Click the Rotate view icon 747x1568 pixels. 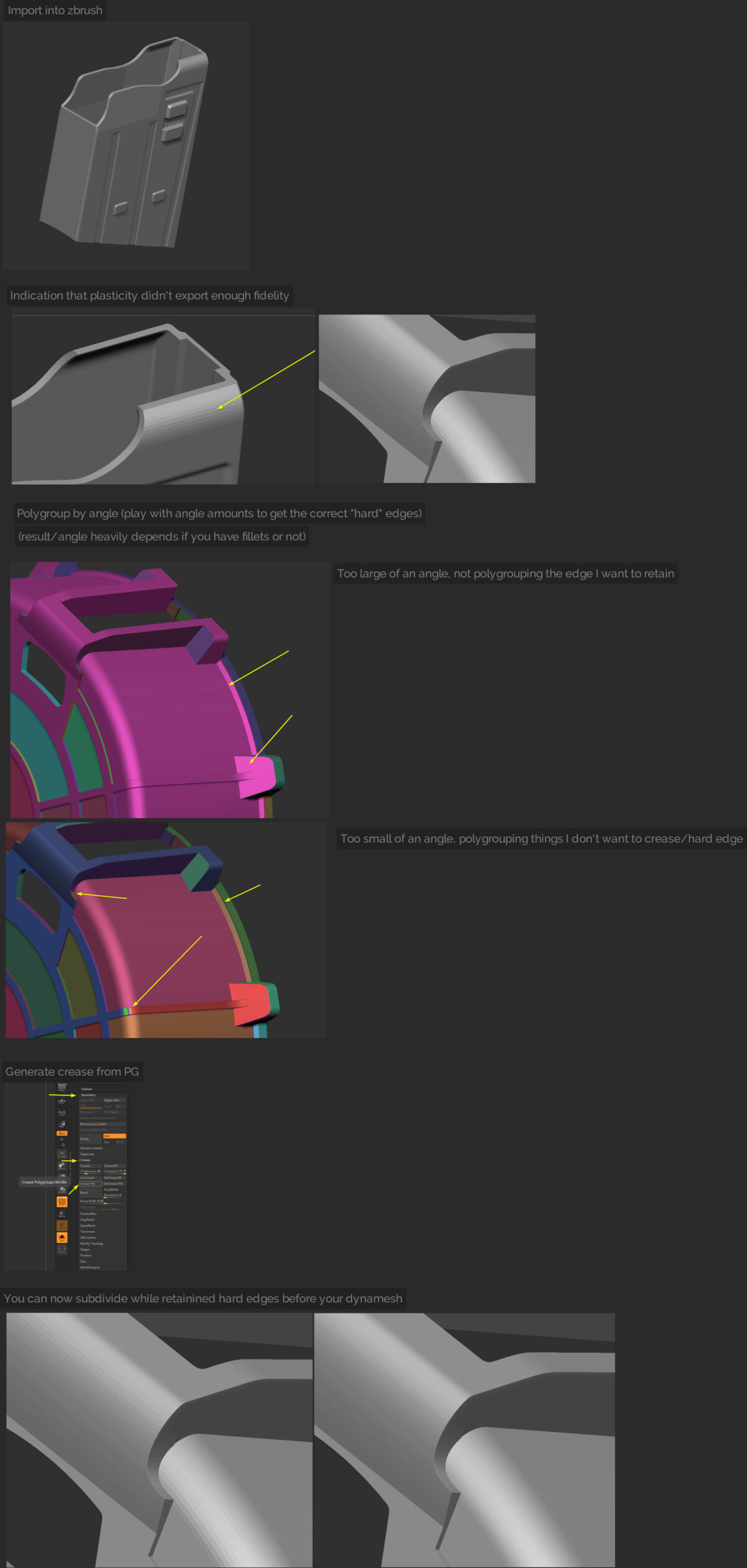(x=62, y=1190)
